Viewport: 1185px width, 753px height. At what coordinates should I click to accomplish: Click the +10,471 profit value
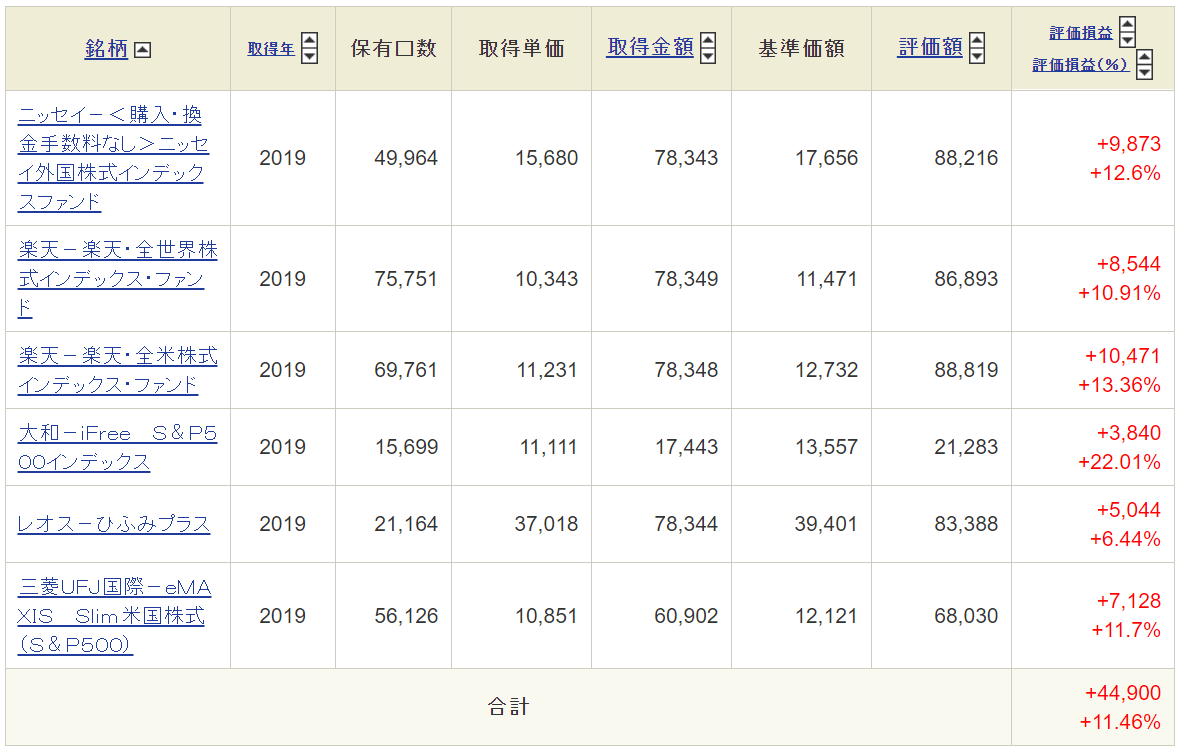coord(1122,355)
